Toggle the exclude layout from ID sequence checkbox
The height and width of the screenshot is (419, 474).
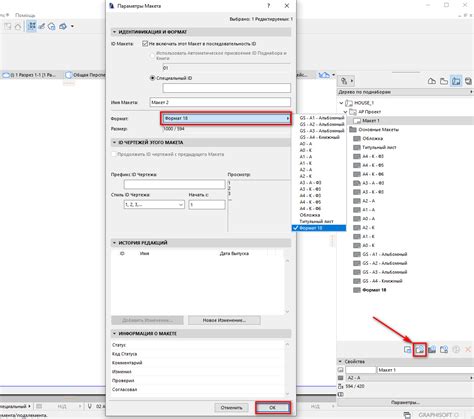pos(145,43)
